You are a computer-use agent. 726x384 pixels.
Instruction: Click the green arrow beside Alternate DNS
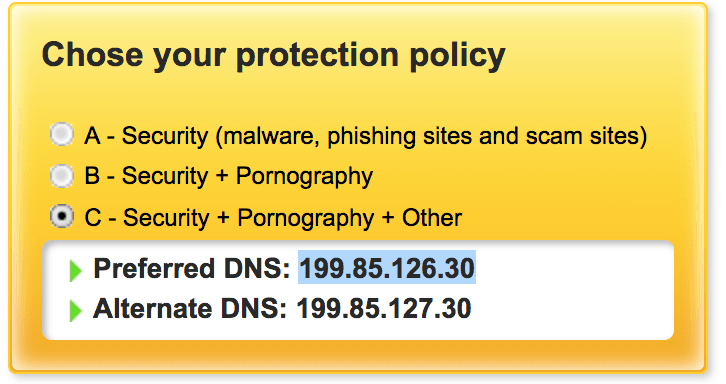[75, 310]
